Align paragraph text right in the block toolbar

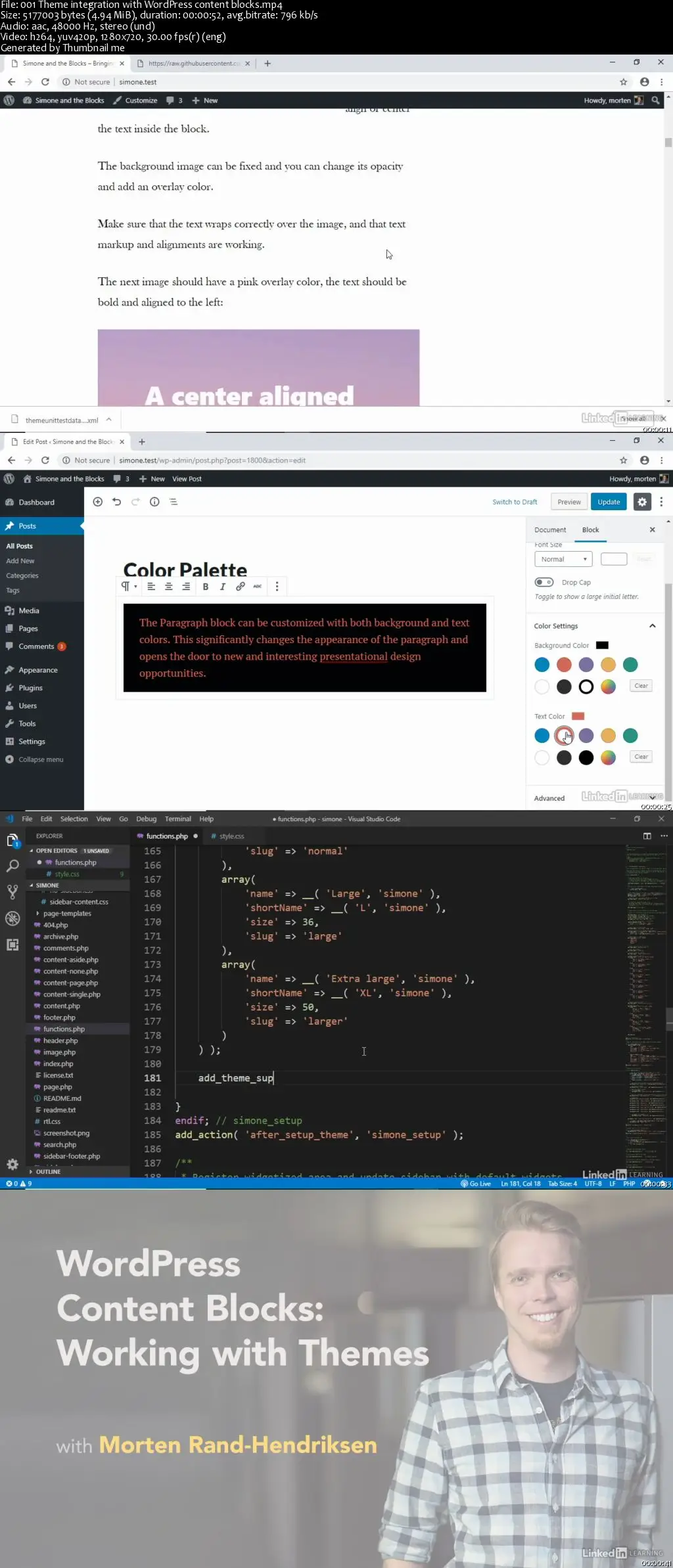coord(186,587)
